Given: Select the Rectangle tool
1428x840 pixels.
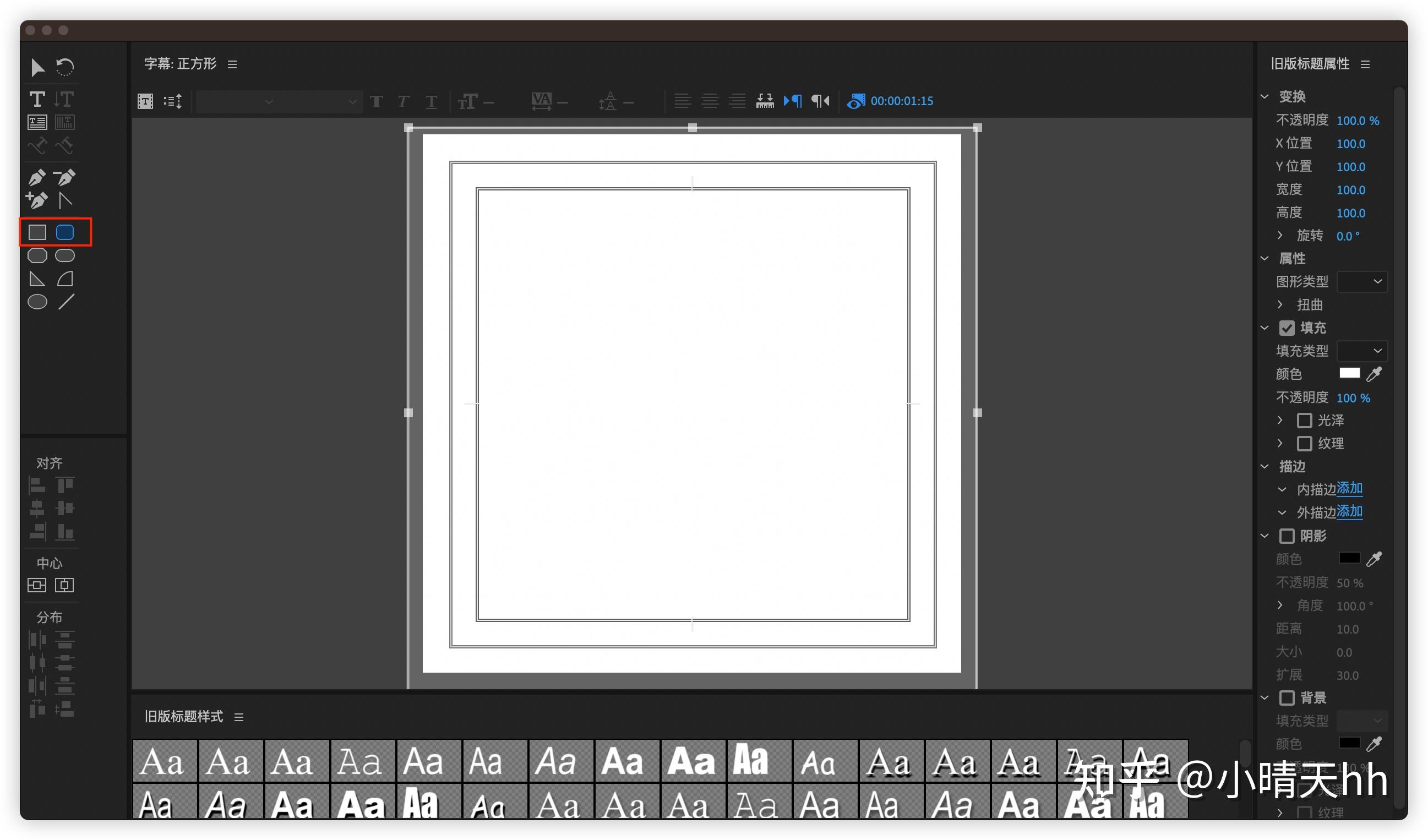Looking at the screenshot, I should point(37,232).
